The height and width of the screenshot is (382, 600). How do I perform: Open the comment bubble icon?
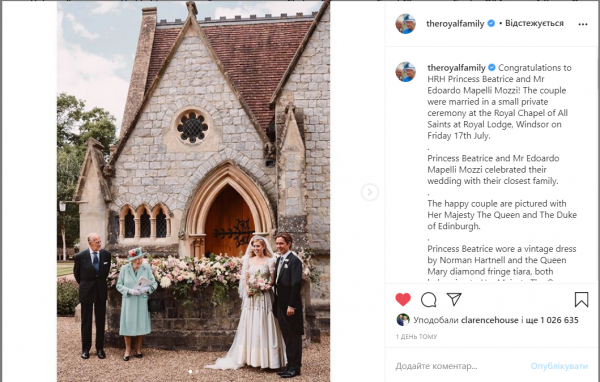tap(429, 300)
